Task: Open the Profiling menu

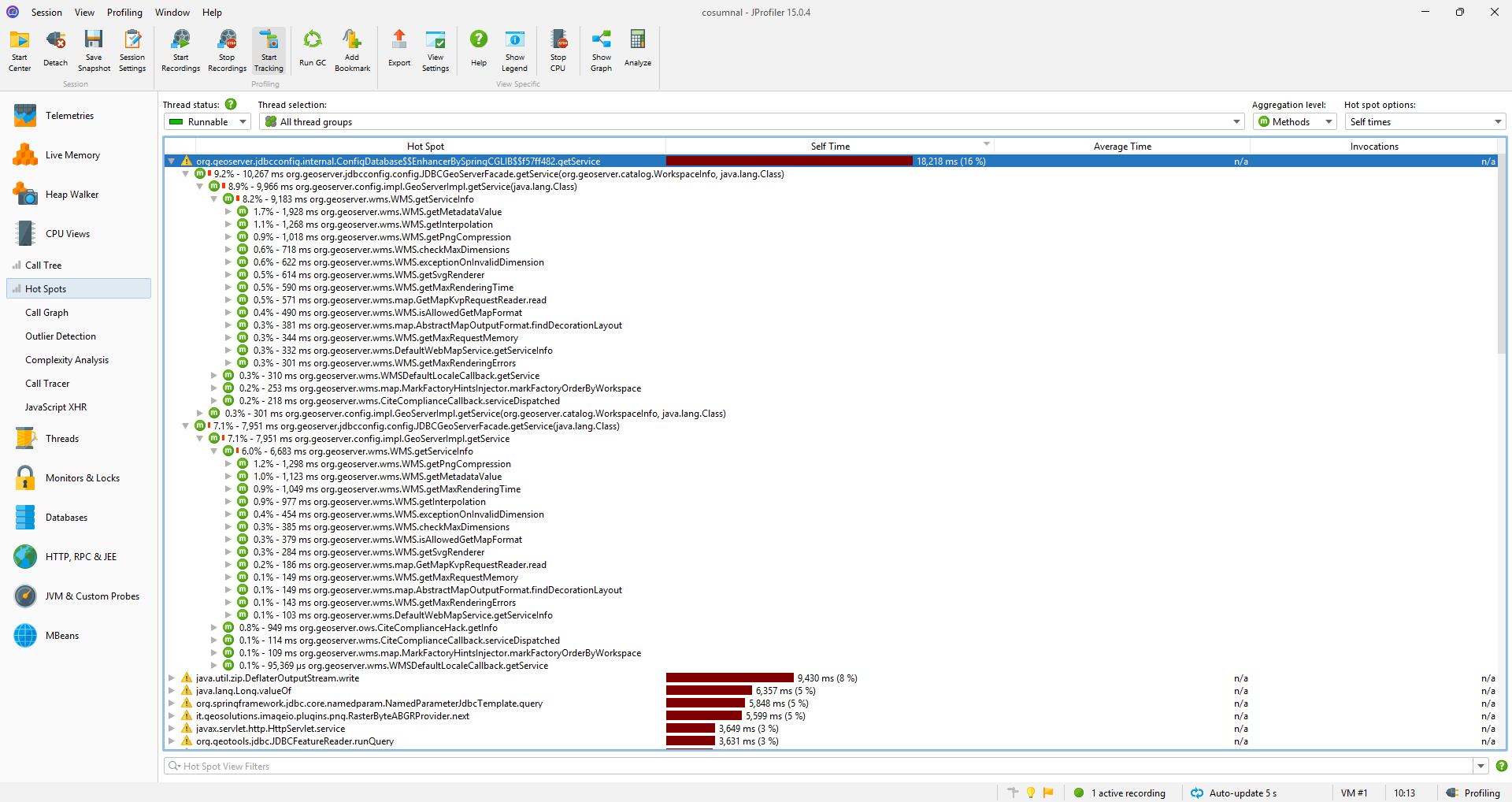Action: click(124, 13)
